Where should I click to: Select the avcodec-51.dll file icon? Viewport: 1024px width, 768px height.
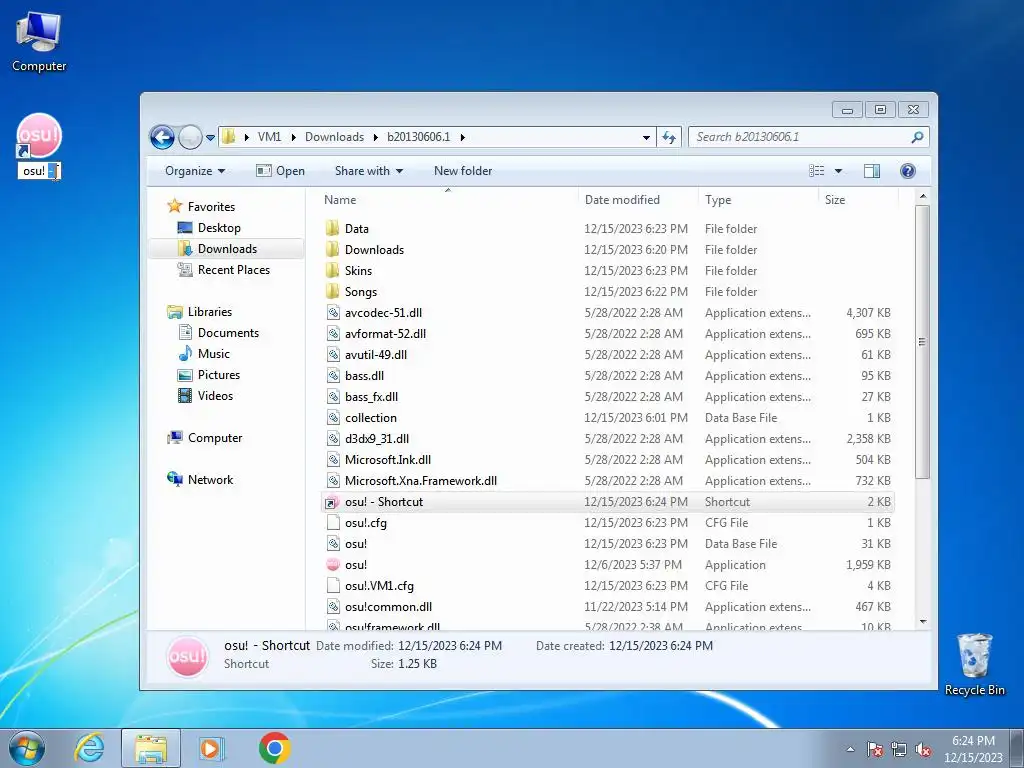coord(333,313)
